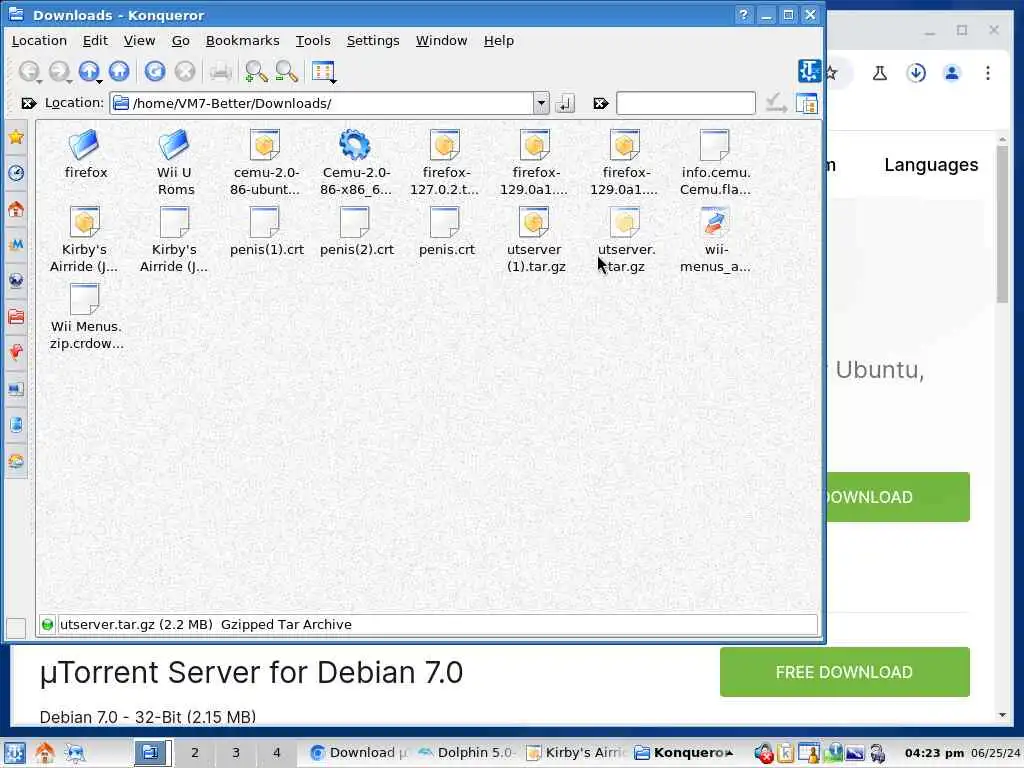This screenshot has width=1024, height=768.
Task: Open the Window menu
Action: [x=441, y=40]
